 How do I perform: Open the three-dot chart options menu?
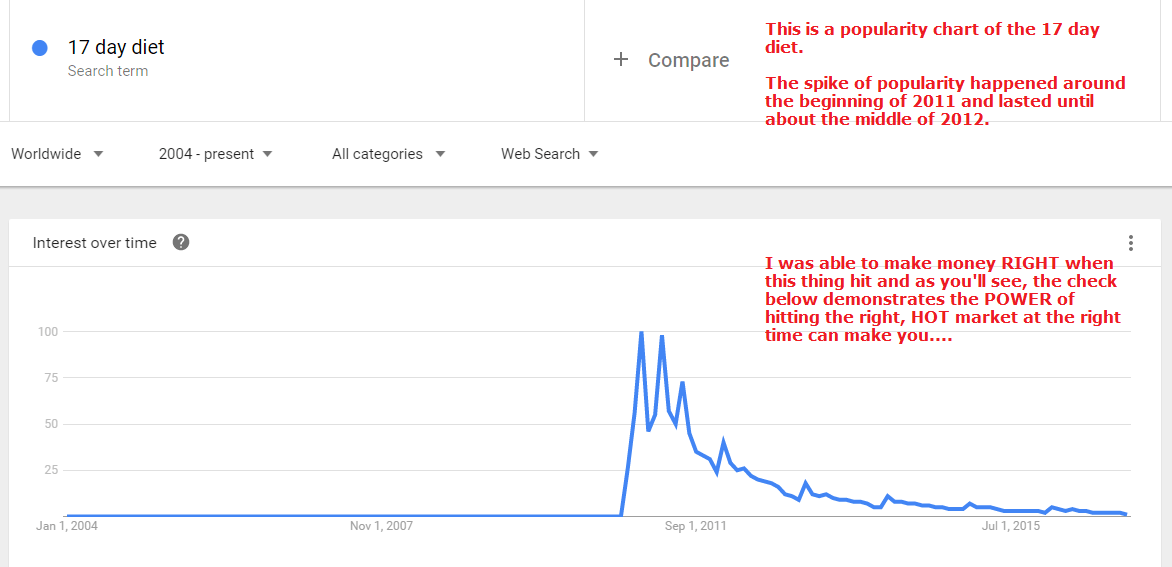click(x=1131, y=243)
